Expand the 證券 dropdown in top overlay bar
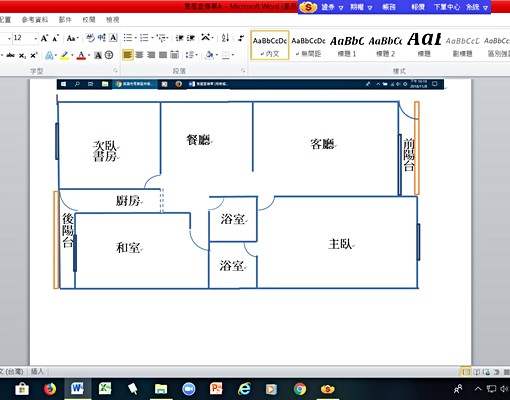Screen dimensions: 510x400 pyautogui.click(x=341, y=7)
